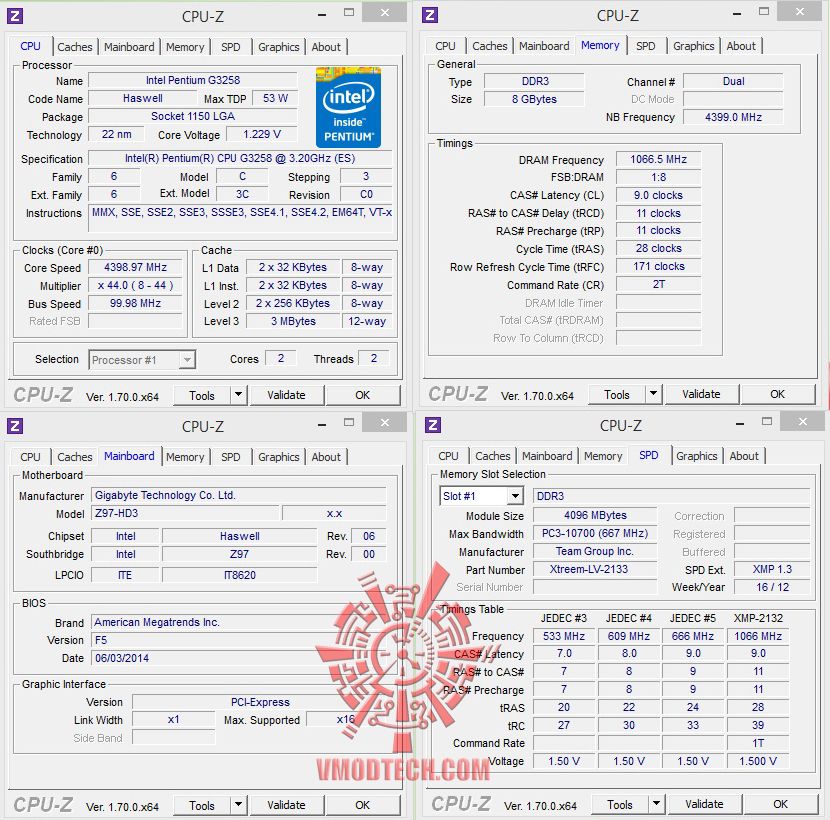This screenshot has width=830, height=820.
Task: Close the SPD tab CPU-Z window
Action: click(803, 421)
